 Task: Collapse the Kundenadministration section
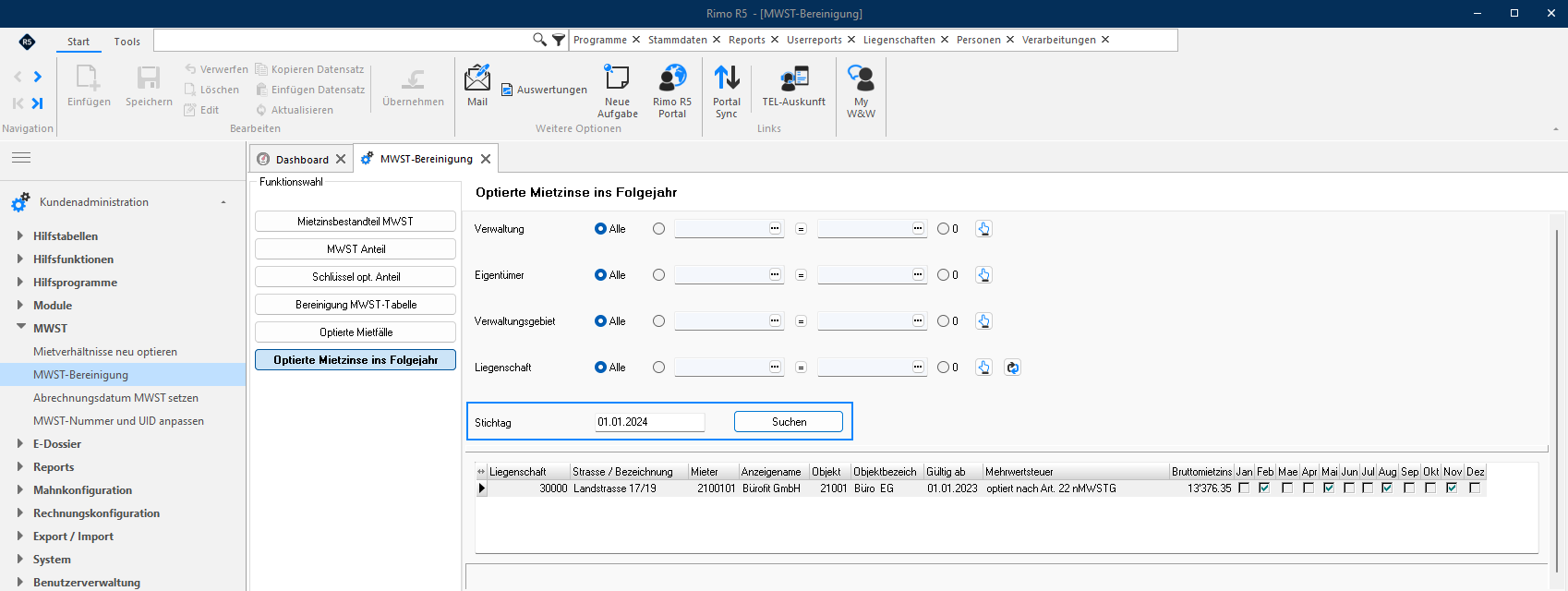223,202
